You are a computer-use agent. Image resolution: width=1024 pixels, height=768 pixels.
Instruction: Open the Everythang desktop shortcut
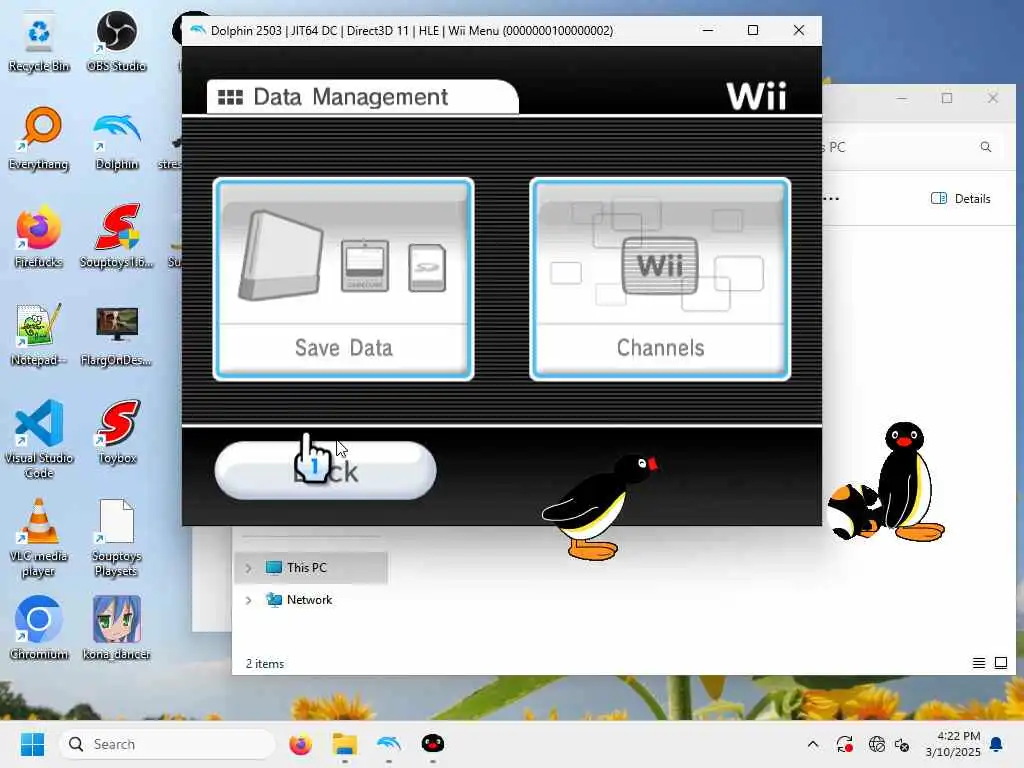tap(39, 139)
